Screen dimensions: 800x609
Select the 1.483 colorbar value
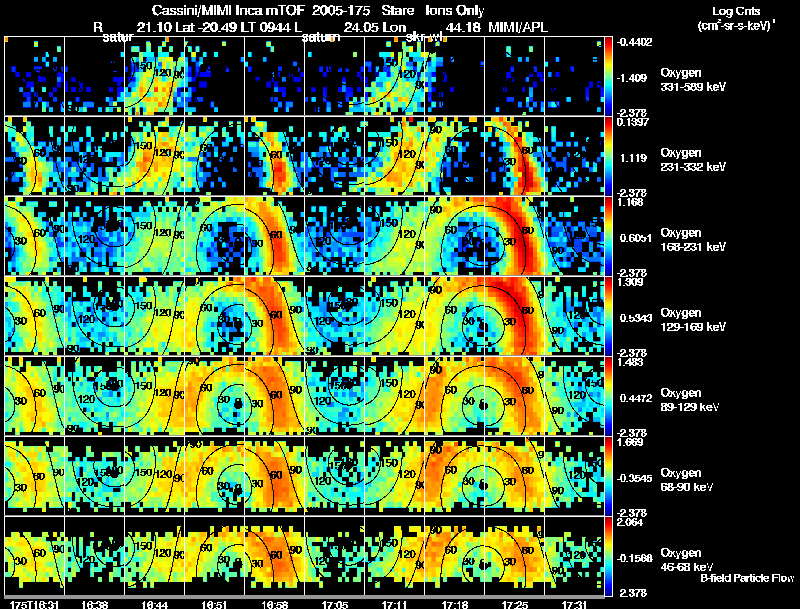(x=630, y=362)
